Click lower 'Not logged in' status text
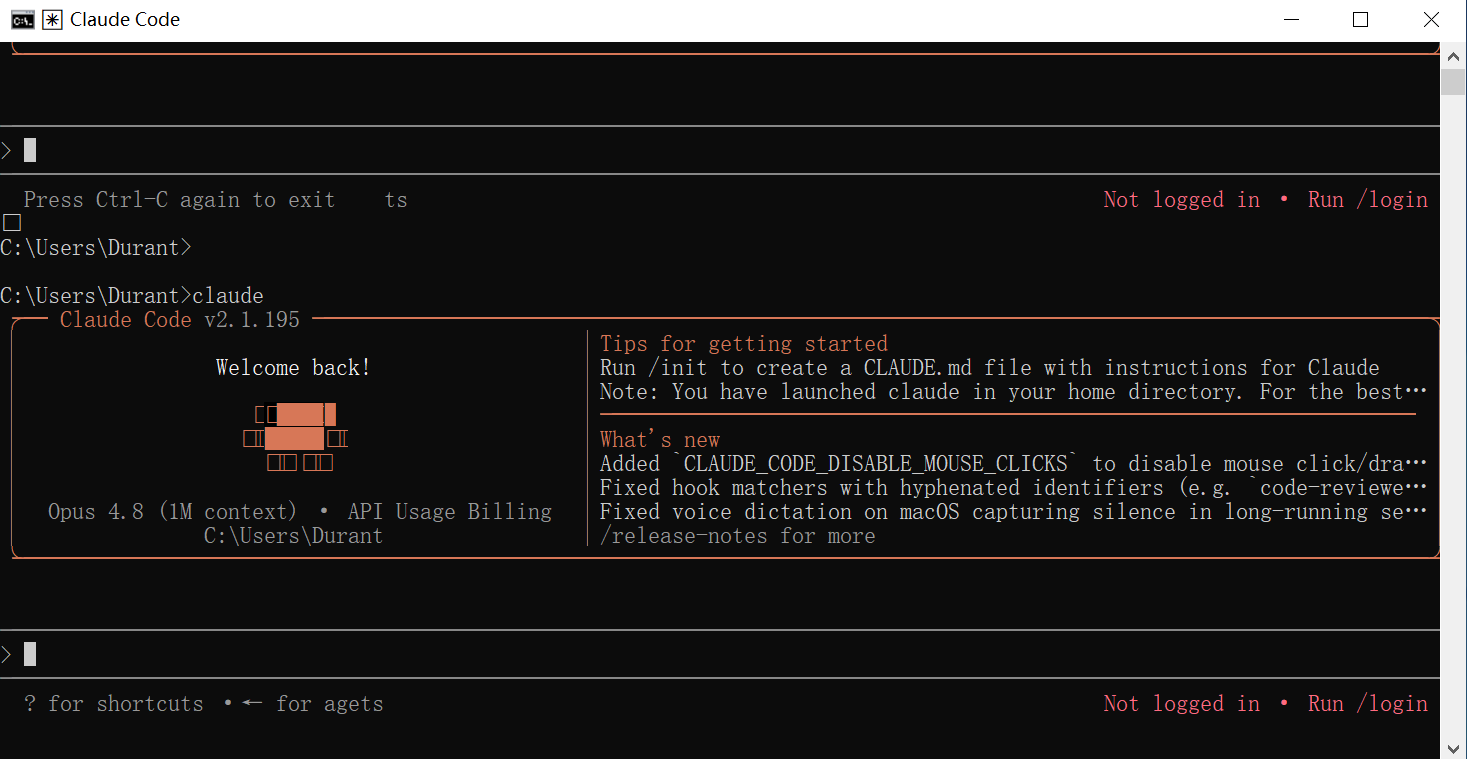 (x=1181, y=704)
